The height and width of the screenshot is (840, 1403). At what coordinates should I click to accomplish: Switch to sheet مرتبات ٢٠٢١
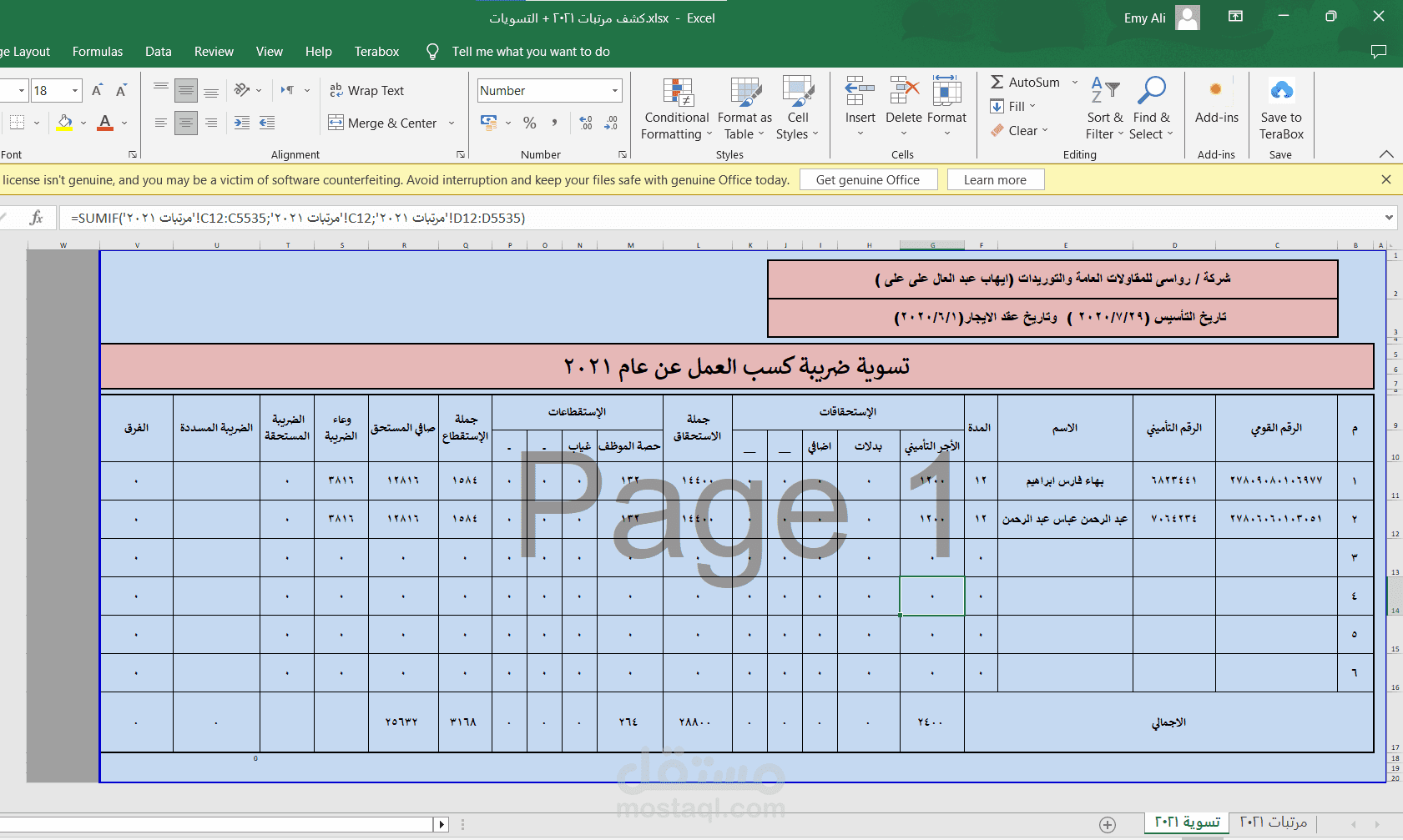pyautogui.click(x=1274, y=822)
